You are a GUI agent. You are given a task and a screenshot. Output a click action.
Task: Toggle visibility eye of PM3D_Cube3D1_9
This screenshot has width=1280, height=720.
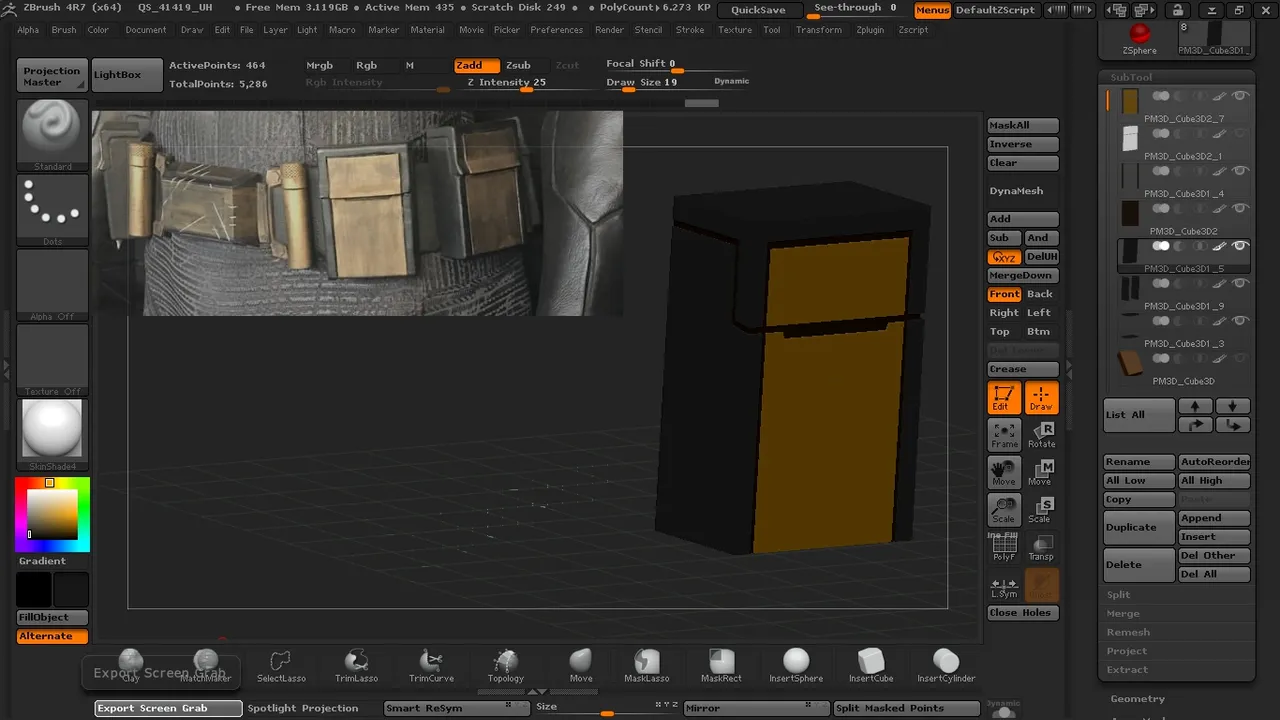(1240, 283)
